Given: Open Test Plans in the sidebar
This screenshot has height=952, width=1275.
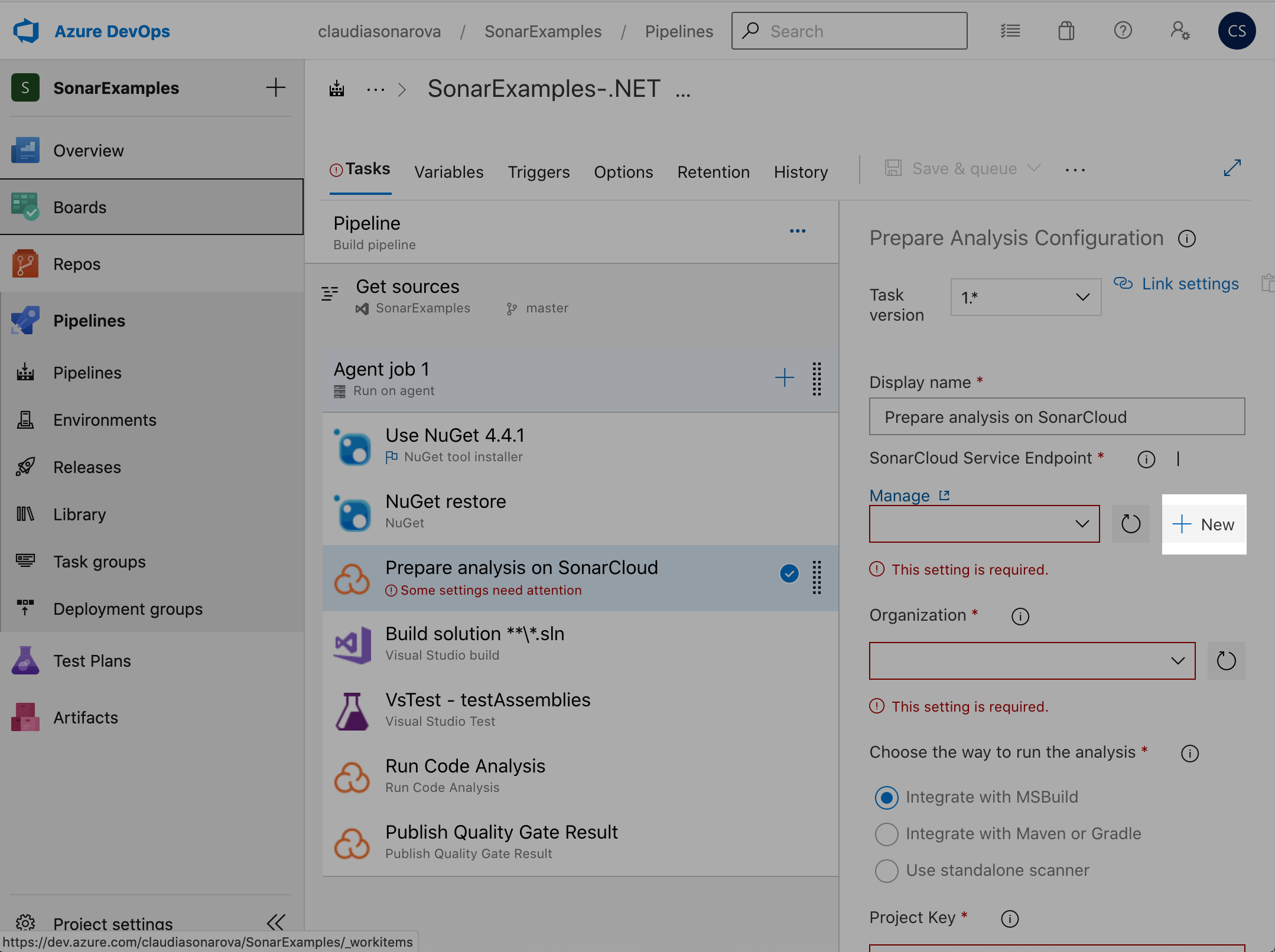Looking at the screenshot, I should tap(152, 661).
